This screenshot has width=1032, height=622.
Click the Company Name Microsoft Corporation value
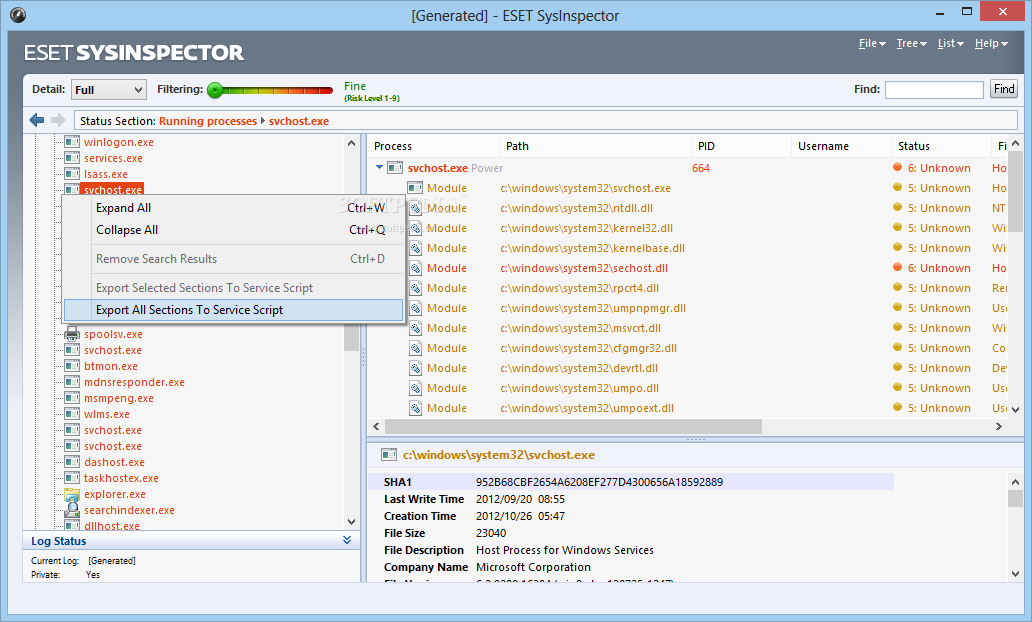pyautogui.click(x=533, y=567)
